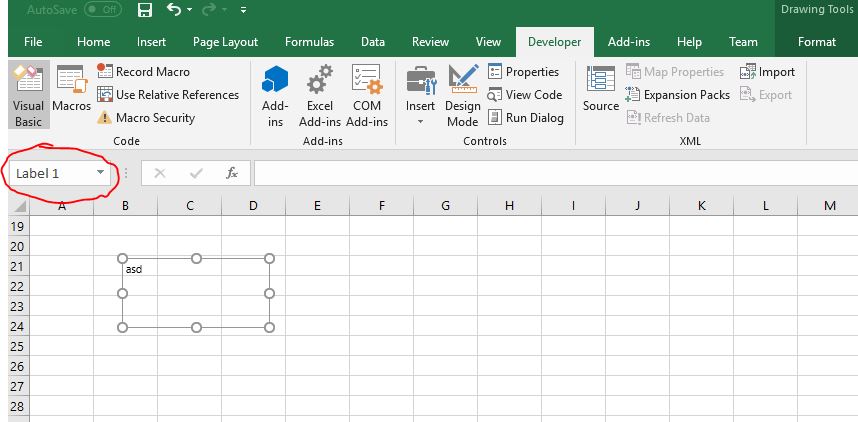
Task: Click the View Code button
Action: point(525,95)
